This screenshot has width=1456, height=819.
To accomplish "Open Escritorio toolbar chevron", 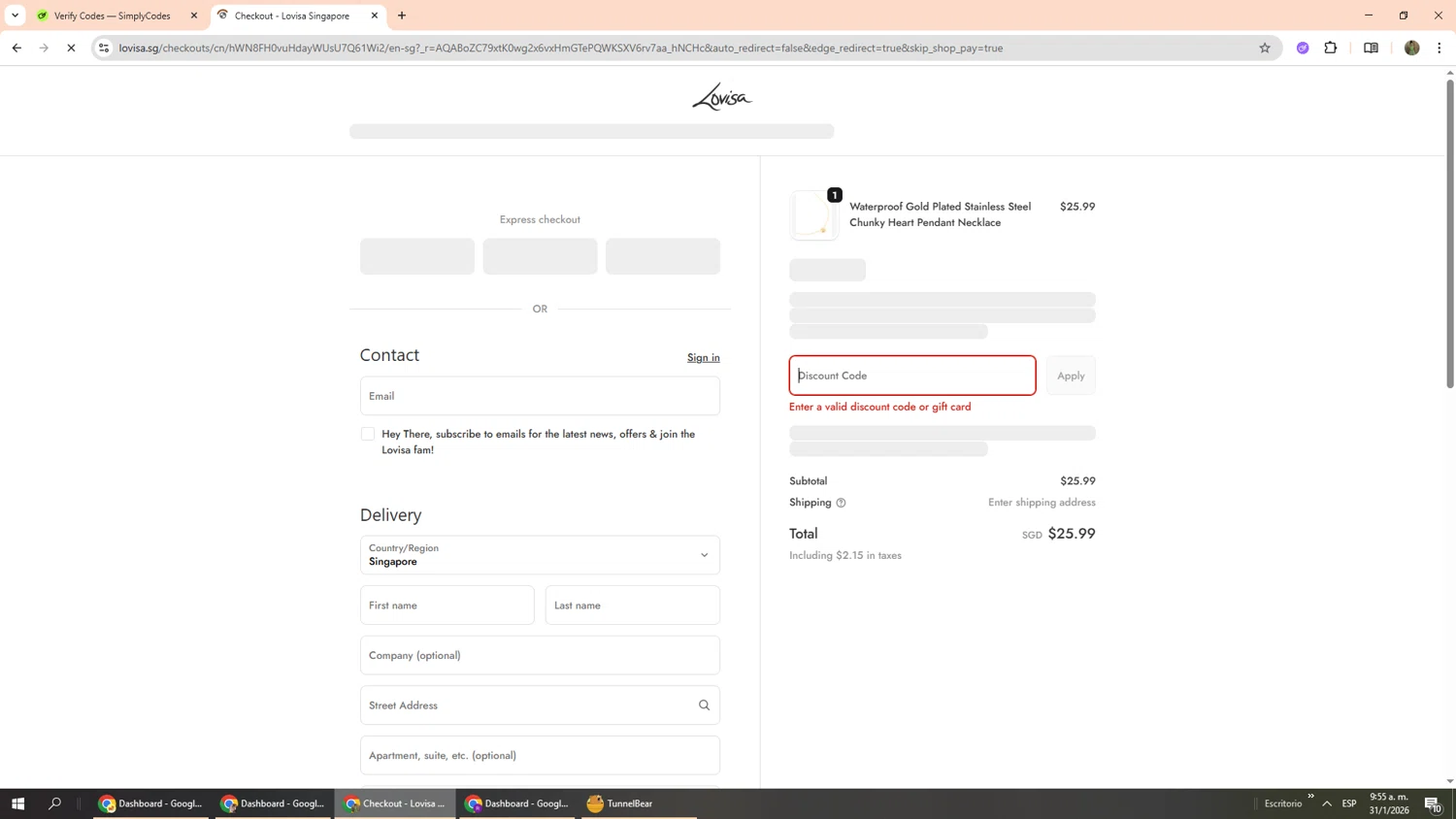I will tap(1310, 797).
